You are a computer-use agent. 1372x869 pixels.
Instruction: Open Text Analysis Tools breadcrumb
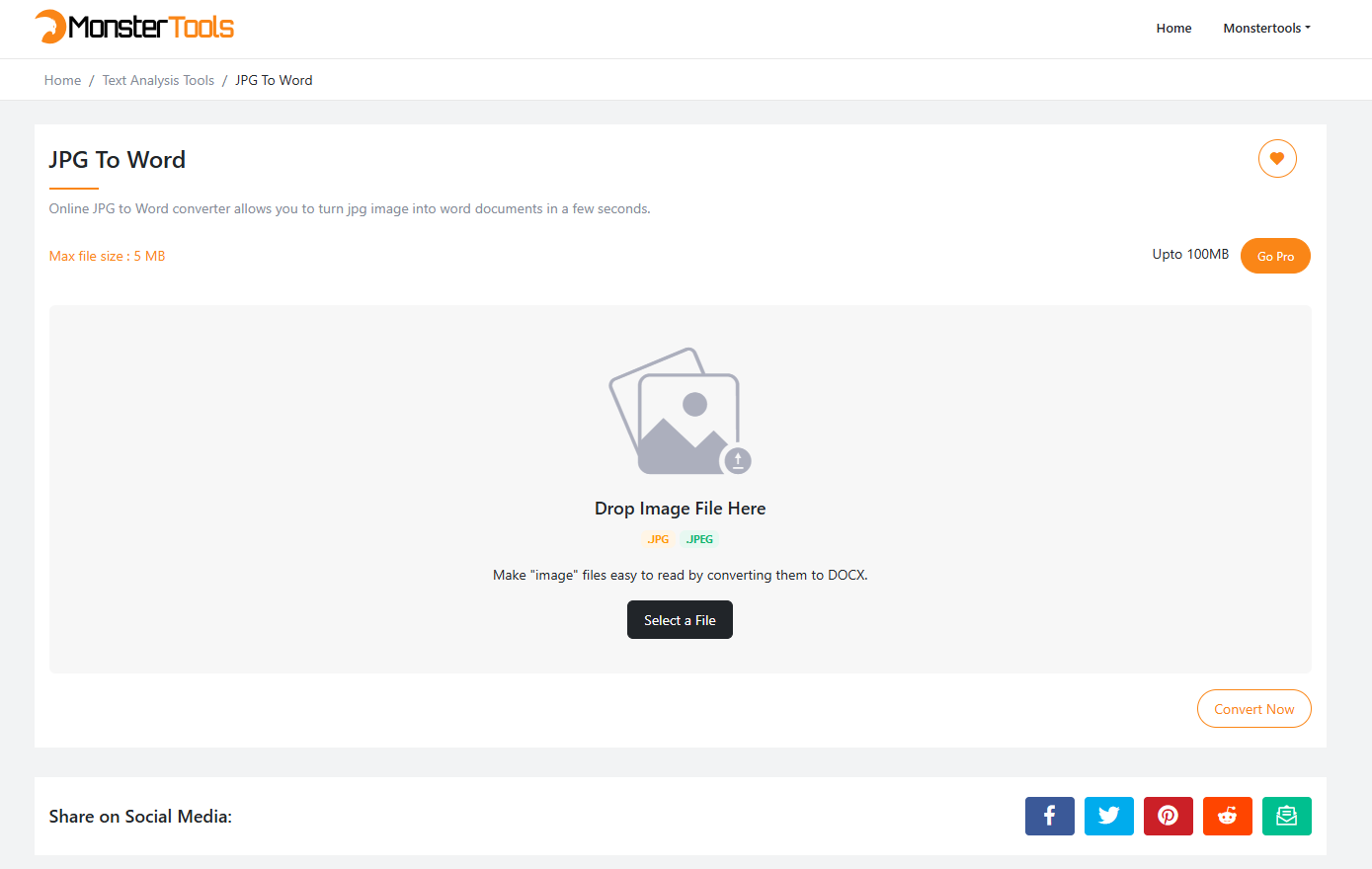point(158,80)
